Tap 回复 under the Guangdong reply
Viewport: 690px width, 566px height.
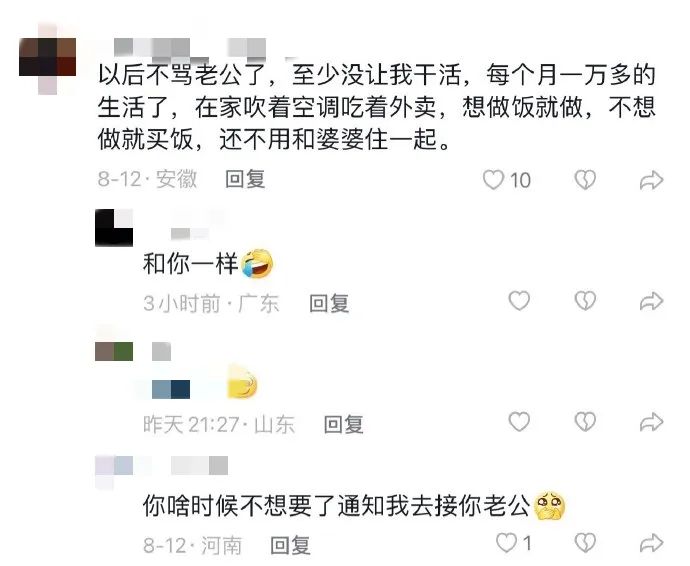pyautogui.click(x=329, y=303)
